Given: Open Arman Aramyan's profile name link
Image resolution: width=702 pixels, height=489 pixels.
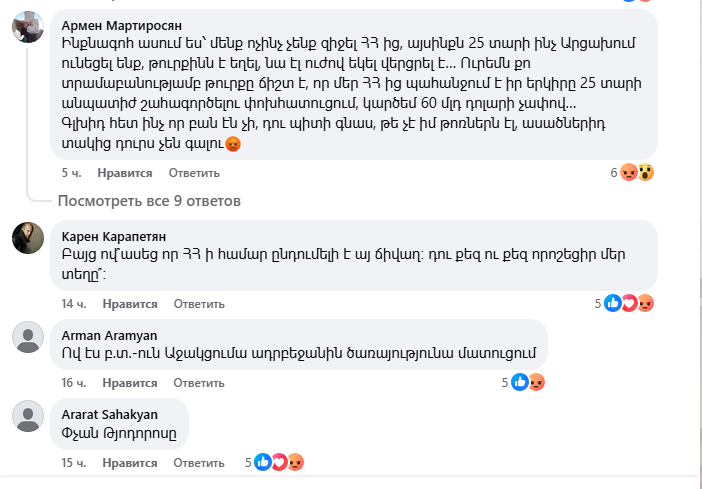Looking at the screenshot, I should (110, 335).
